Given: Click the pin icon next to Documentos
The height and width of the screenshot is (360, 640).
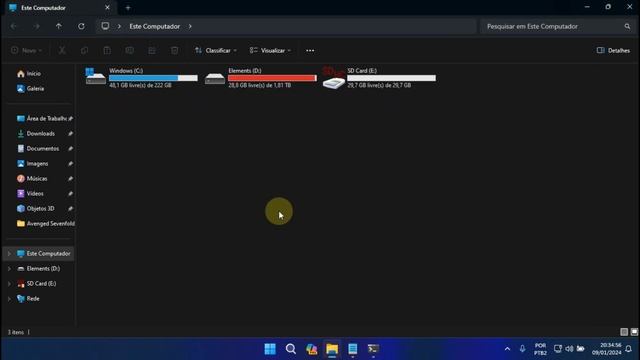Looking at the screenshot, I should tap(70, 149).
